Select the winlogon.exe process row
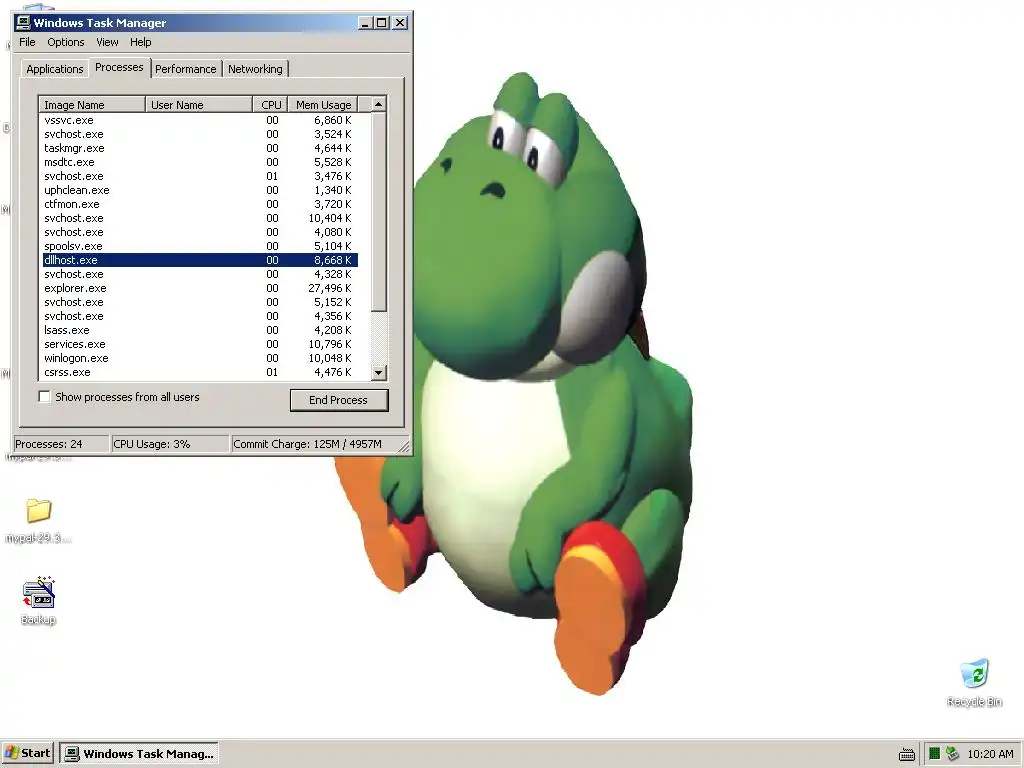1024x768 pixels. [199, 359]
